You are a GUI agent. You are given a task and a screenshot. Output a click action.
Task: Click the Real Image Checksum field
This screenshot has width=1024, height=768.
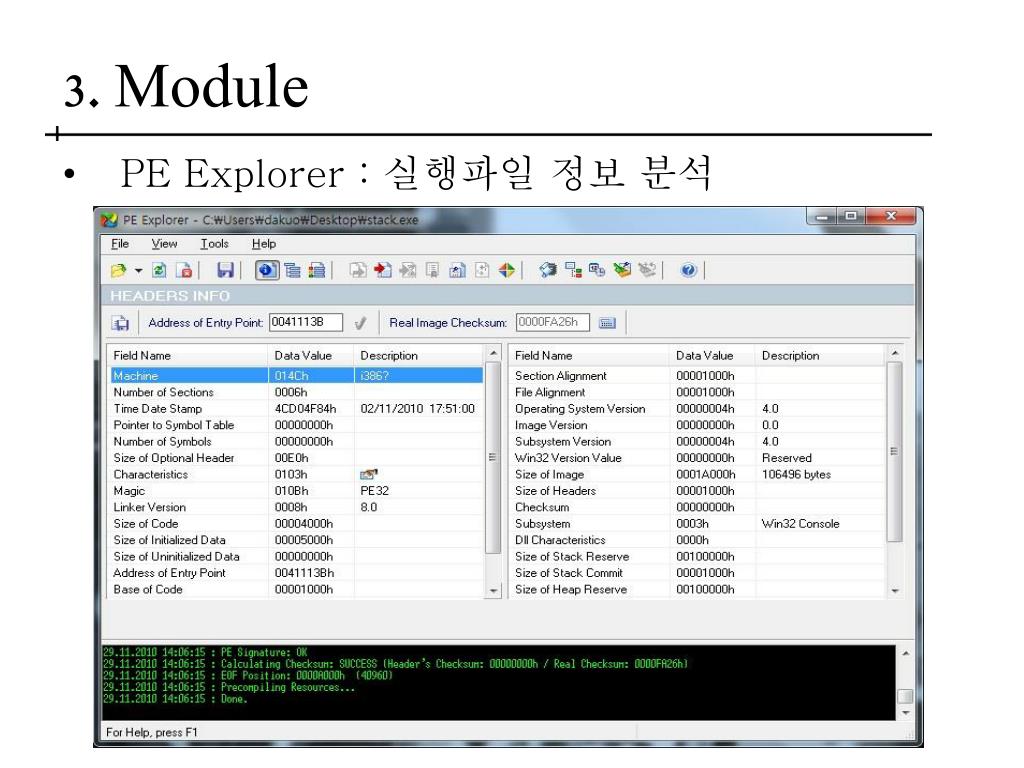[x=552, y=323]
